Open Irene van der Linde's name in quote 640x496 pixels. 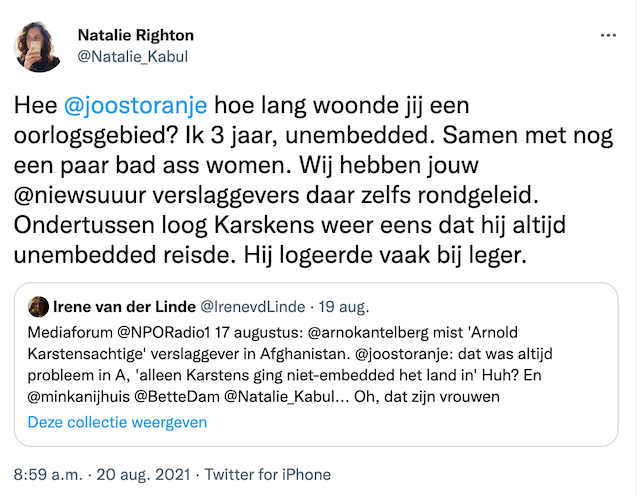(x=124, y=307)
